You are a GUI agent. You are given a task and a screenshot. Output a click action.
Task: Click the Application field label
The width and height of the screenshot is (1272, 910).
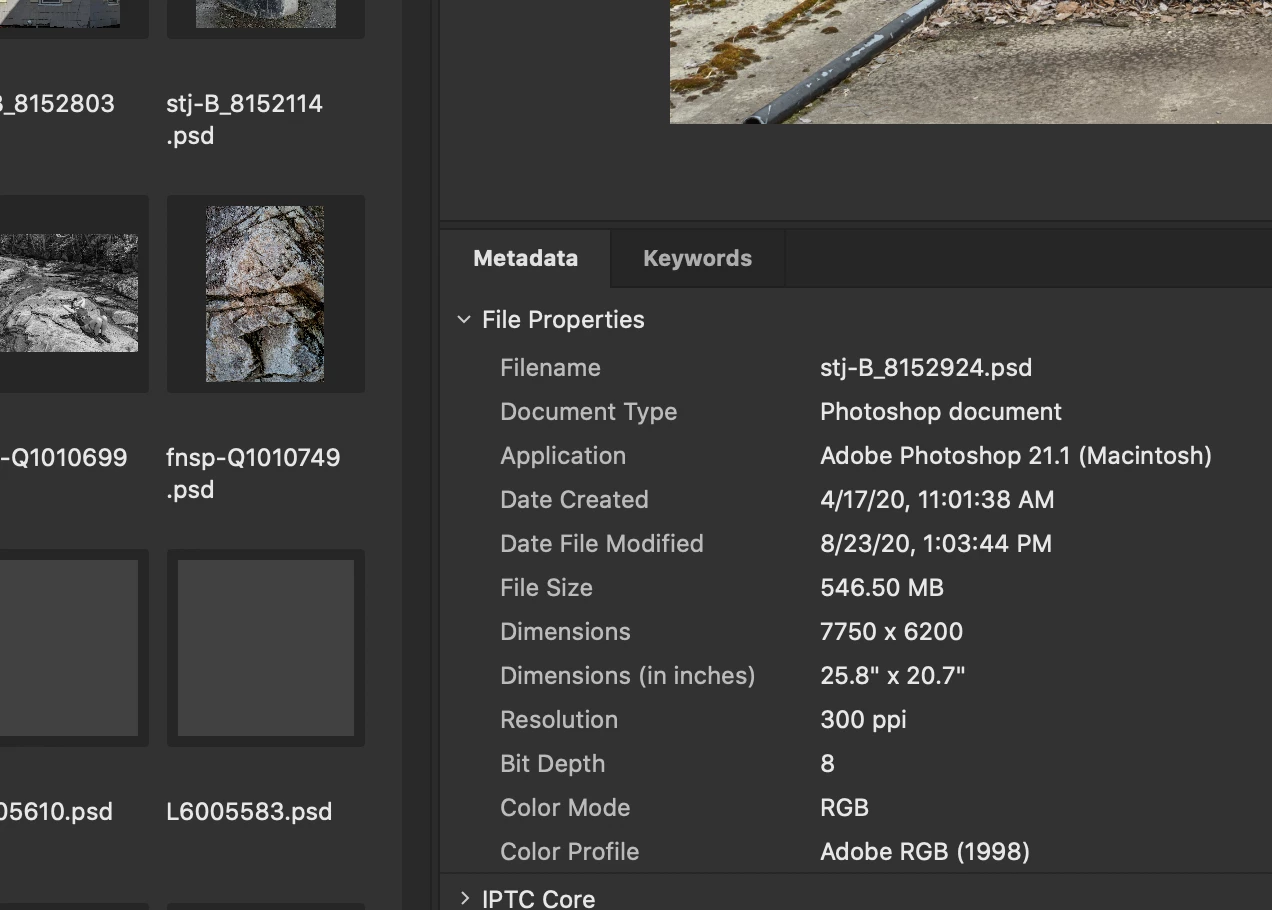coord(563,456)
